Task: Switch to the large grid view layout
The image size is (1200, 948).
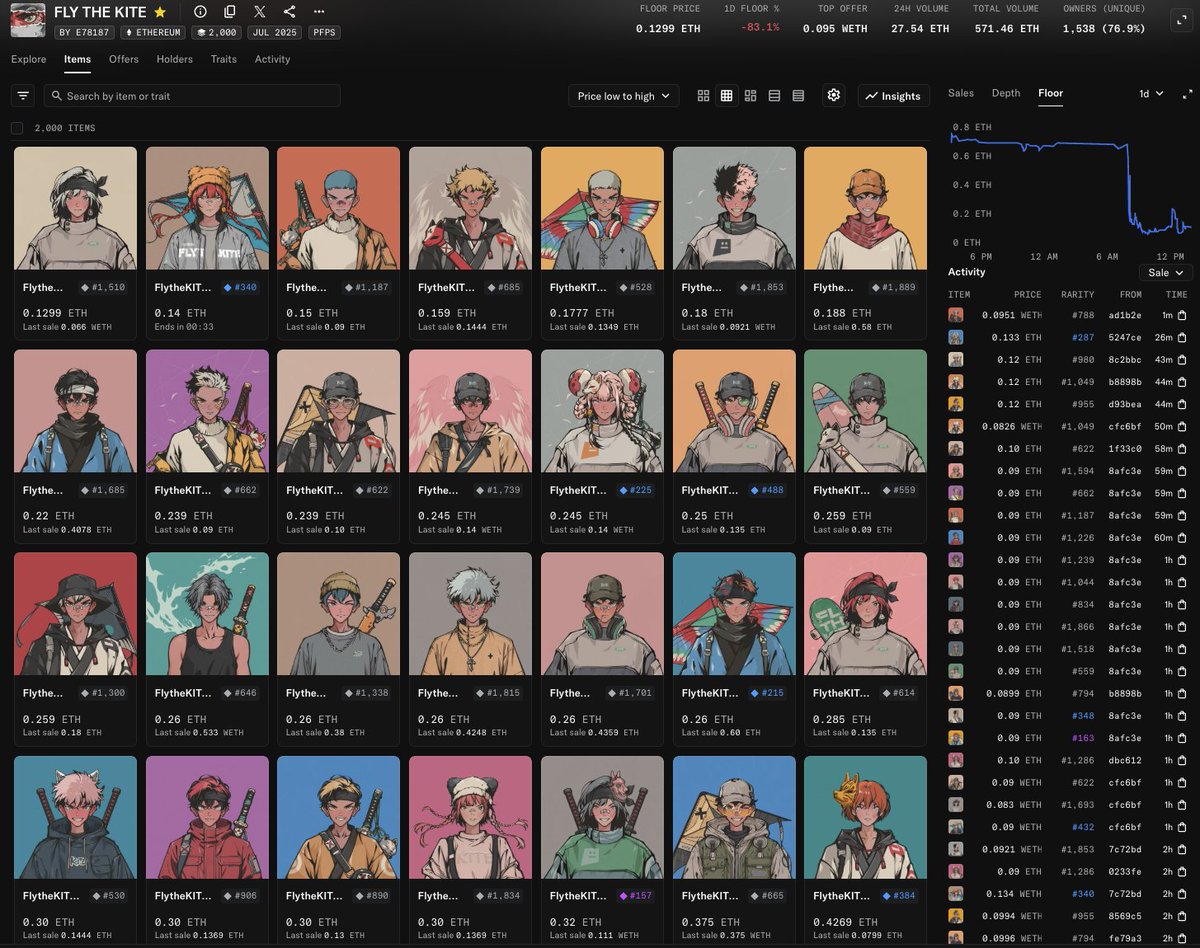Action: pyautogui.click(x=703, y=96)
